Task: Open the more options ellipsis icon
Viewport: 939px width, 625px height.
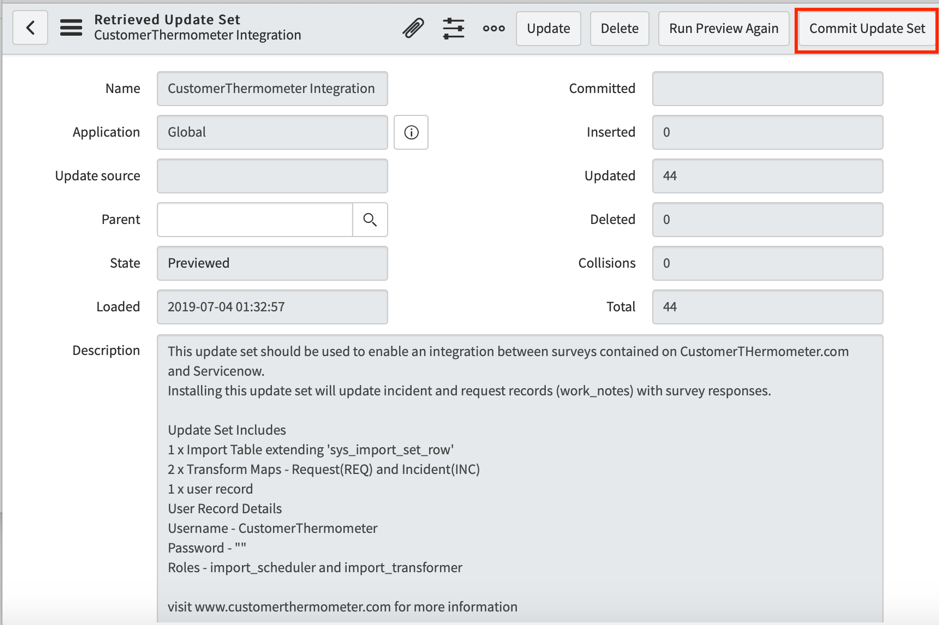Action: click(493, 28)
